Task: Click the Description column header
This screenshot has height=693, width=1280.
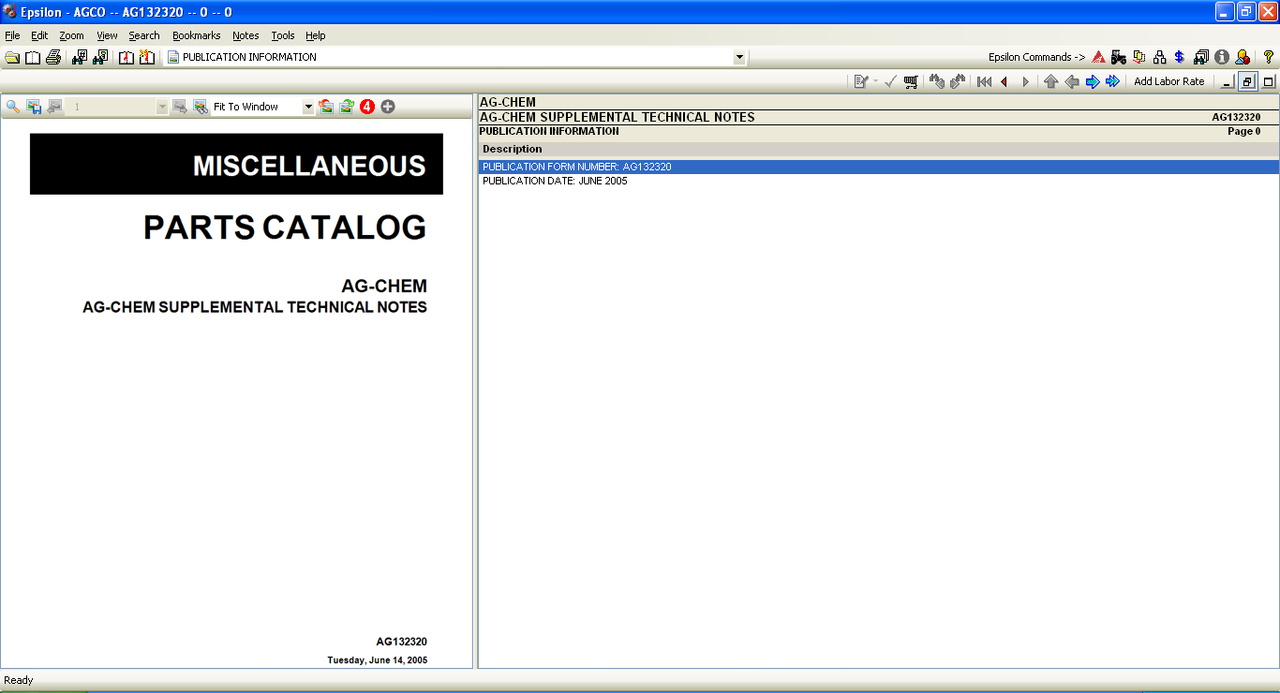Action: pos(879,149)
